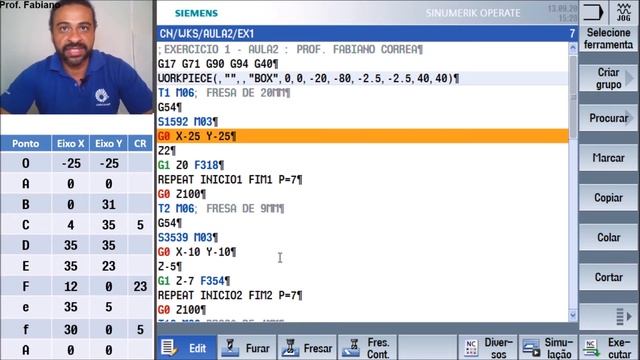Click the editor scroll down arrow
Image resolution: width=640 pixels, height=360 pixels.
pyautogui.click(x=573, y=315)
